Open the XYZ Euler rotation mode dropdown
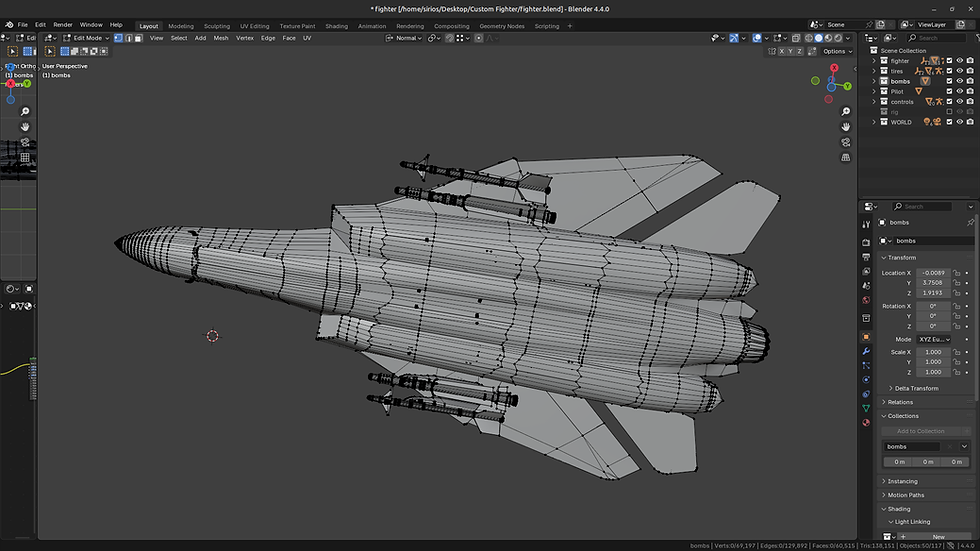 [934, 339]
